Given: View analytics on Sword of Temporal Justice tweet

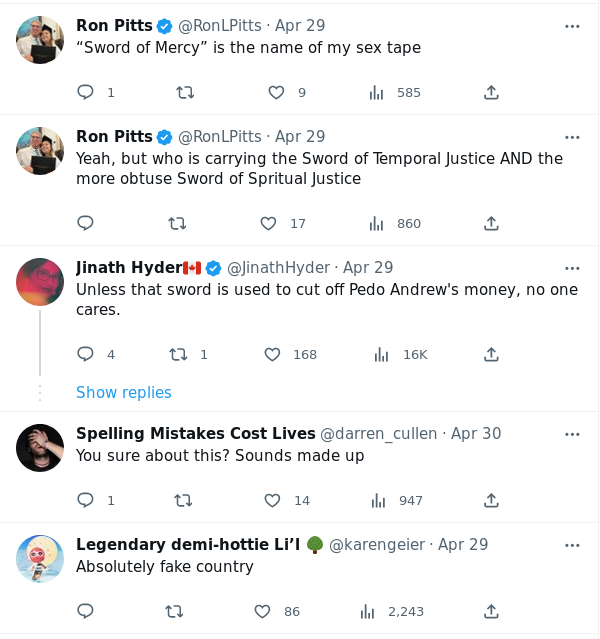Looking at the screenshot, I should click(x=377, y=224).
